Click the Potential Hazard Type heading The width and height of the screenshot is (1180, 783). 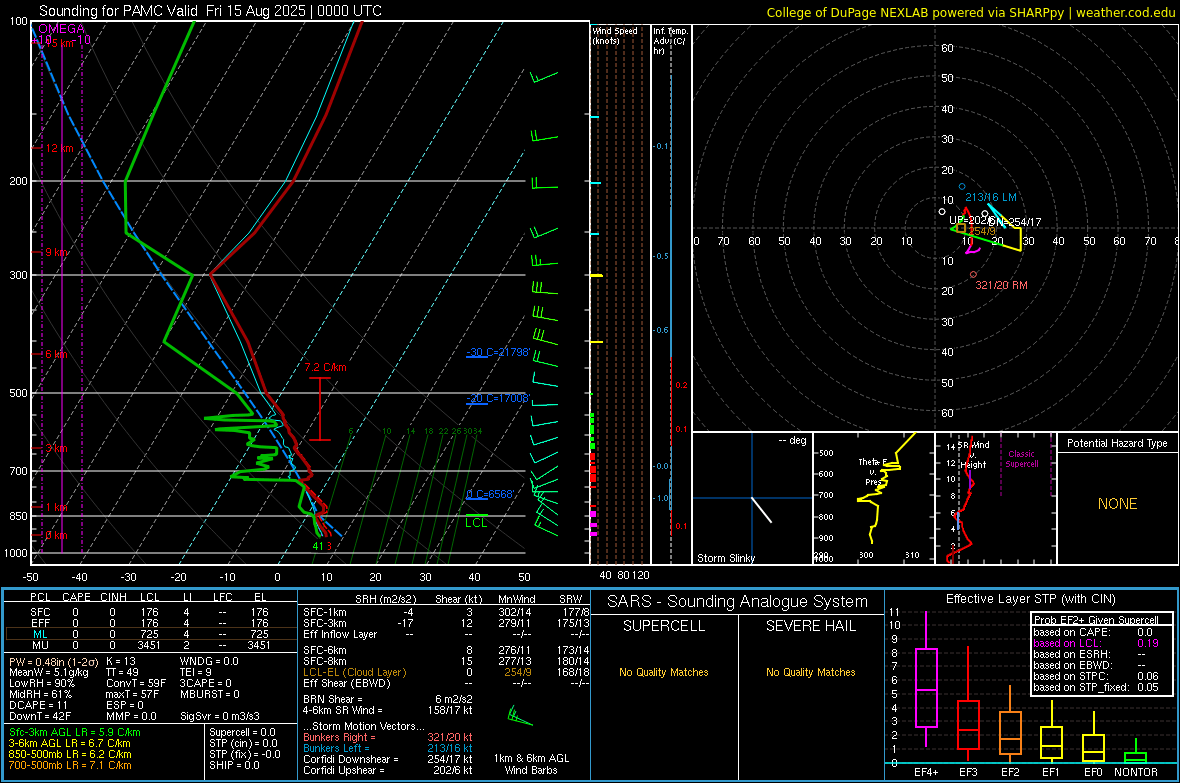coord(1117,443)
